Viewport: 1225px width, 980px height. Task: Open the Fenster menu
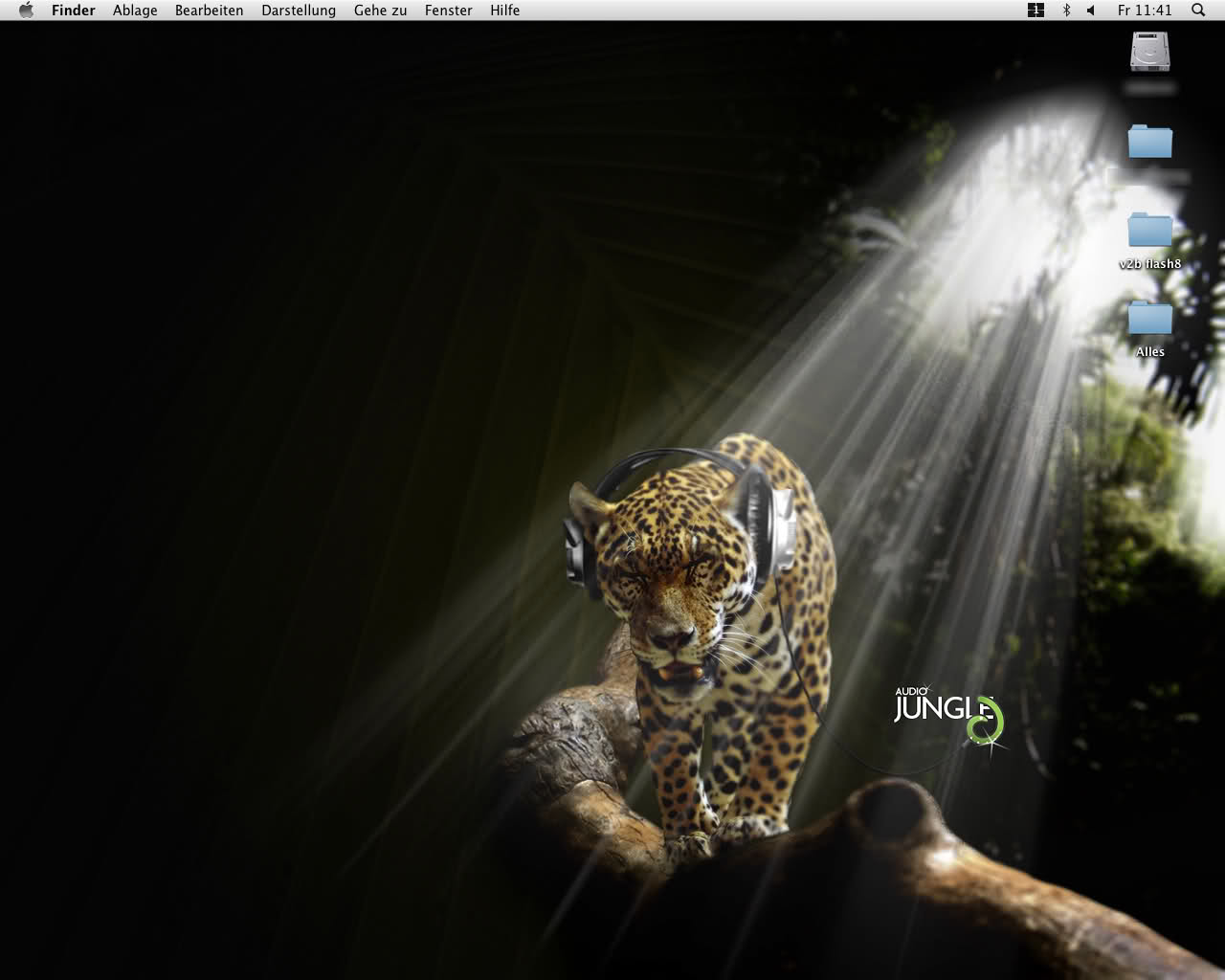pos(449,11)
